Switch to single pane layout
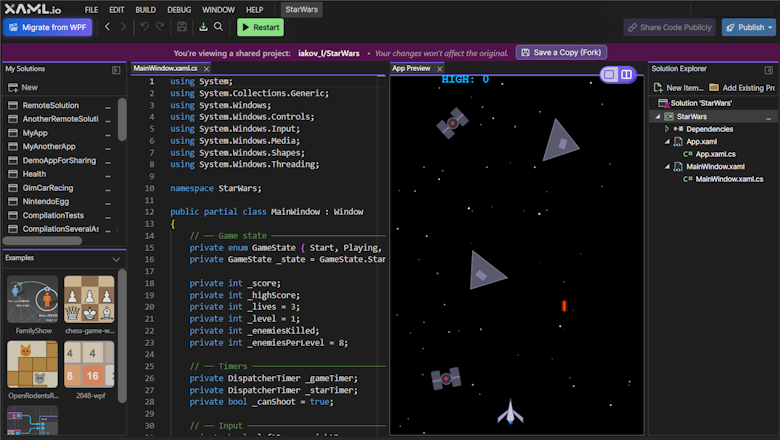 (x=609, y=75)
